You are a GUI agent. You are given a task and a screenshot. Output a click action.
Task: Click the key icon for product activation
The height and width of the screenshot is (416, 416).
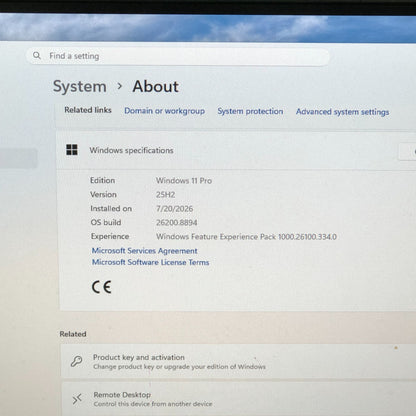(76, 361)
